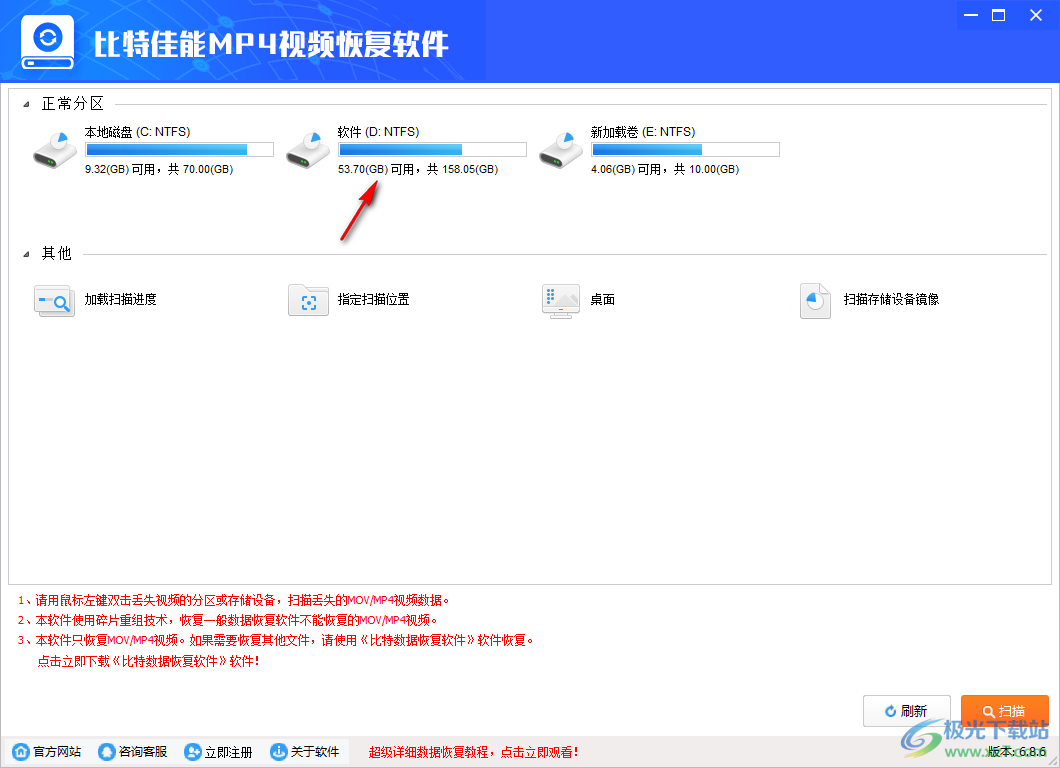1060x768 pixels.
Task: Click the user icon beside 立即注册
Action: 193,751
